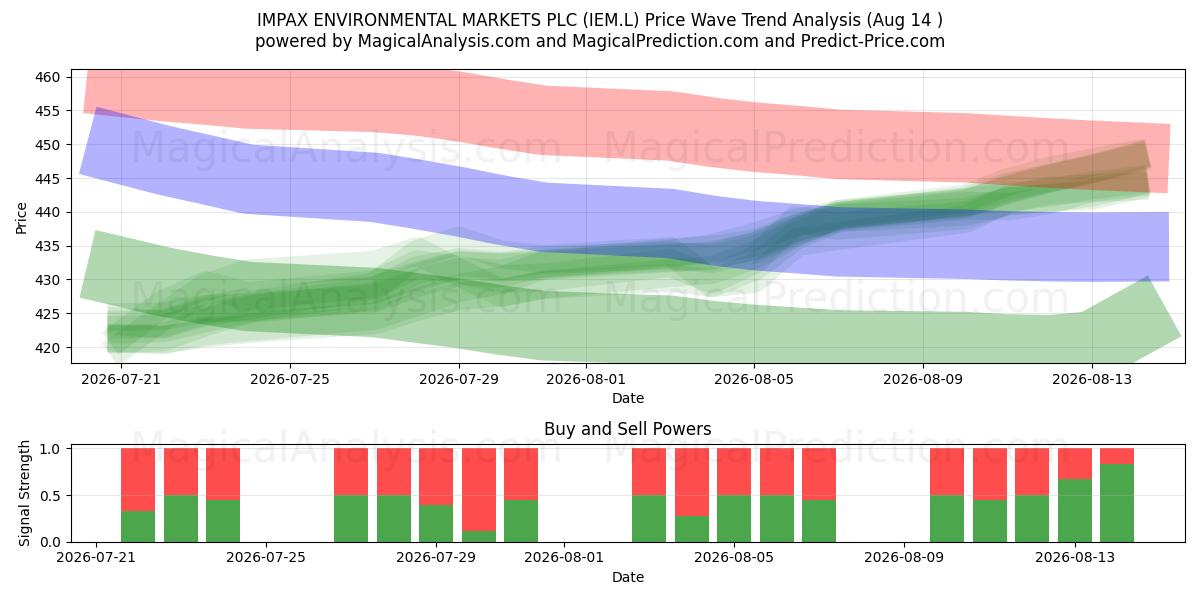The height and width of the screenshot is (600, 1200).
Task: Click the 'Date' label under the price chart
Action: tap(628, 398)
